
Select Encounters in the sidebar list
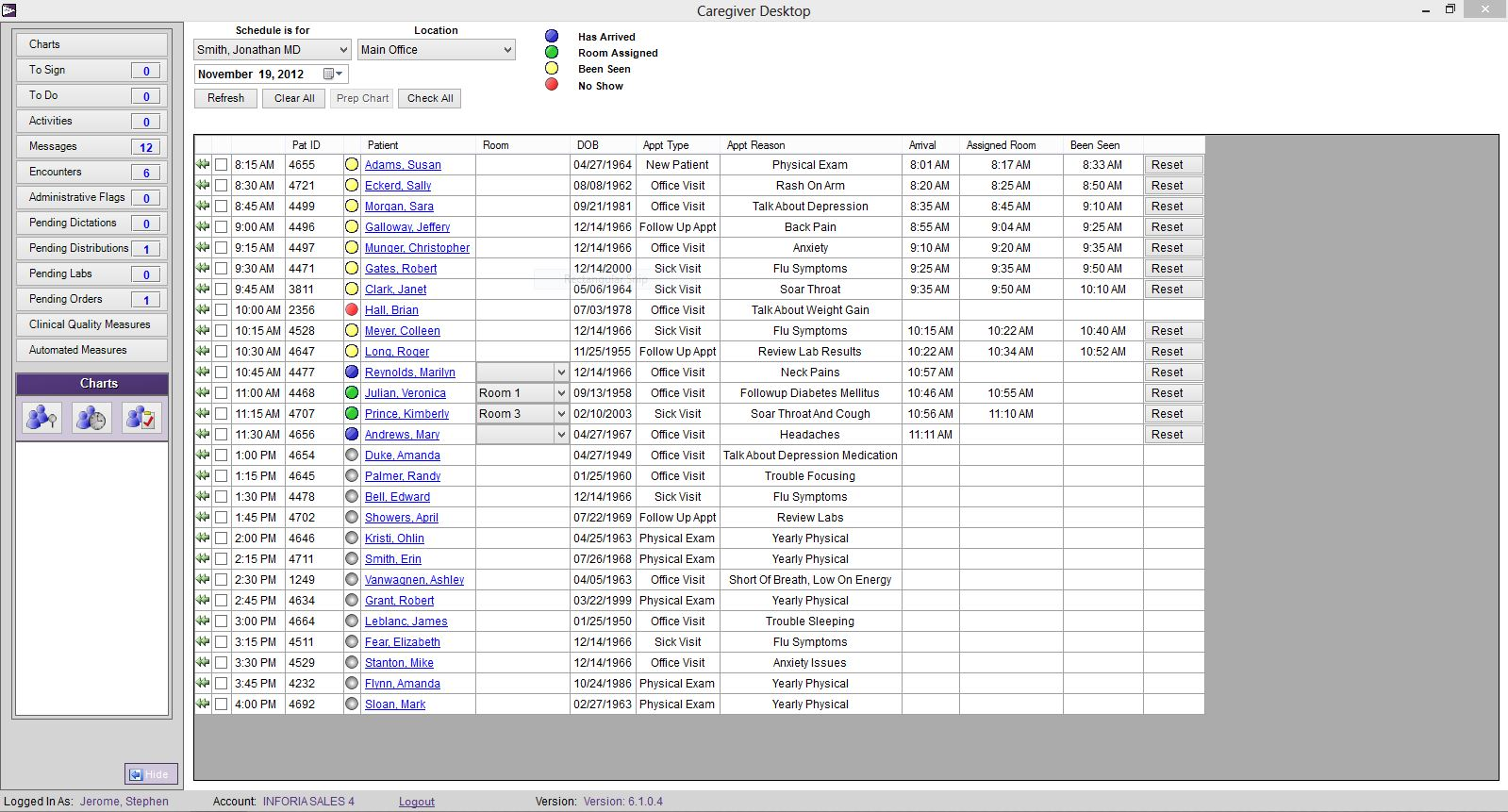[91, 173]
